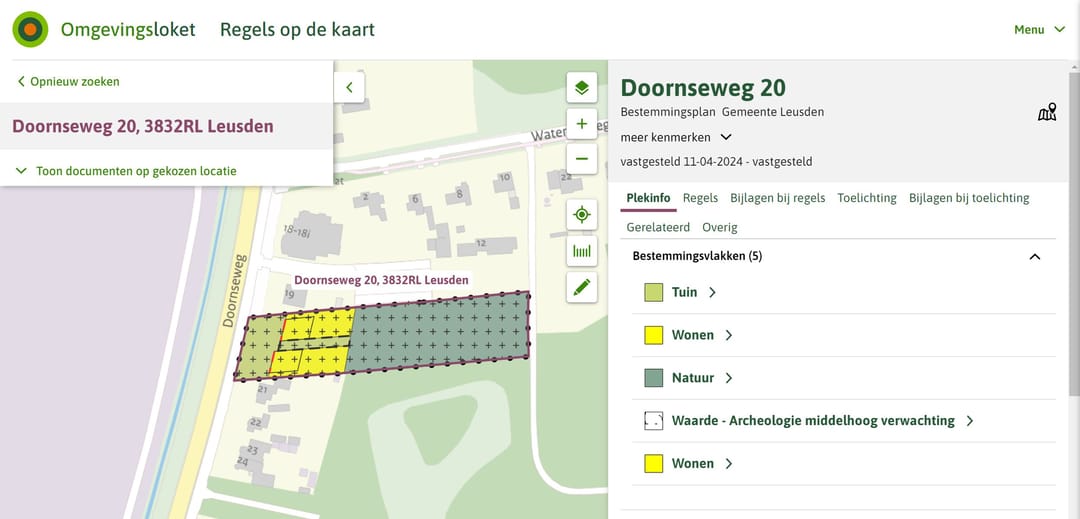Open the Natuur zoning details

coord(693,378)
